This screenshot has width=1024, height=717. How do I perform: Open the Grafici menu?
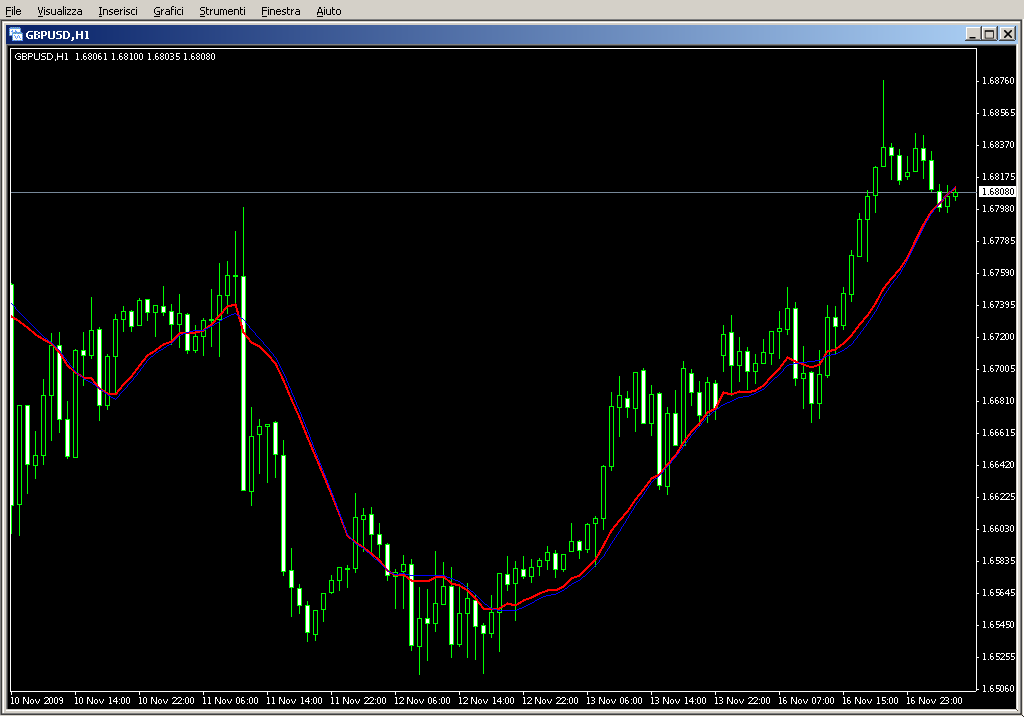168,11
